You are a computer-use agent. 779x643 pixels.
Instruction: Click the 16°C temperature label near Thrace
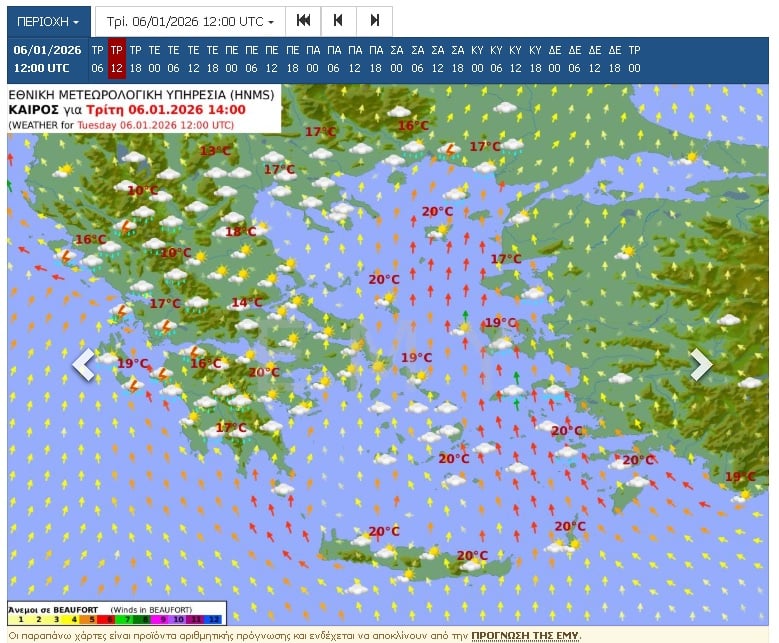point(413,126)
